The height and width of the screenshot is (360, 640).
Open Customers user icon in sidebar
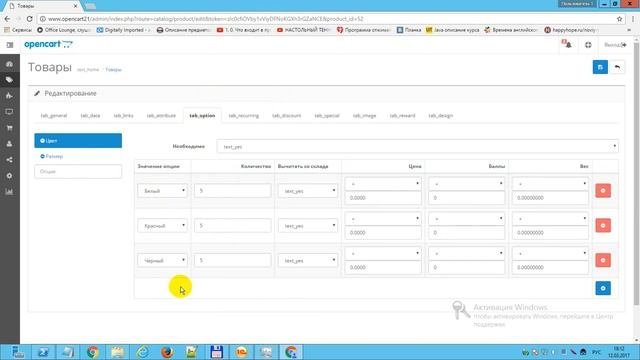[x=9, y=144]
